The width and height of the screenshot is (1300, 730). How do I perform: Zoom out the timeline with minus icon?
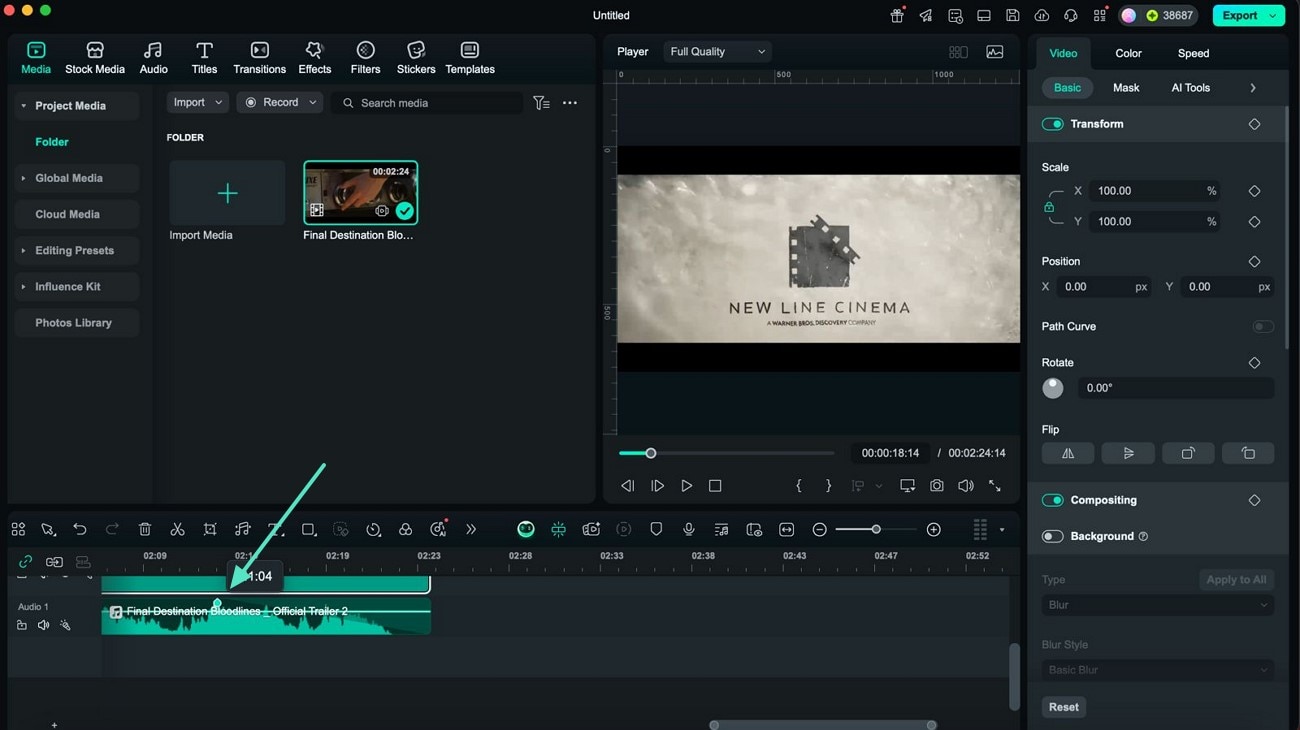820,529
